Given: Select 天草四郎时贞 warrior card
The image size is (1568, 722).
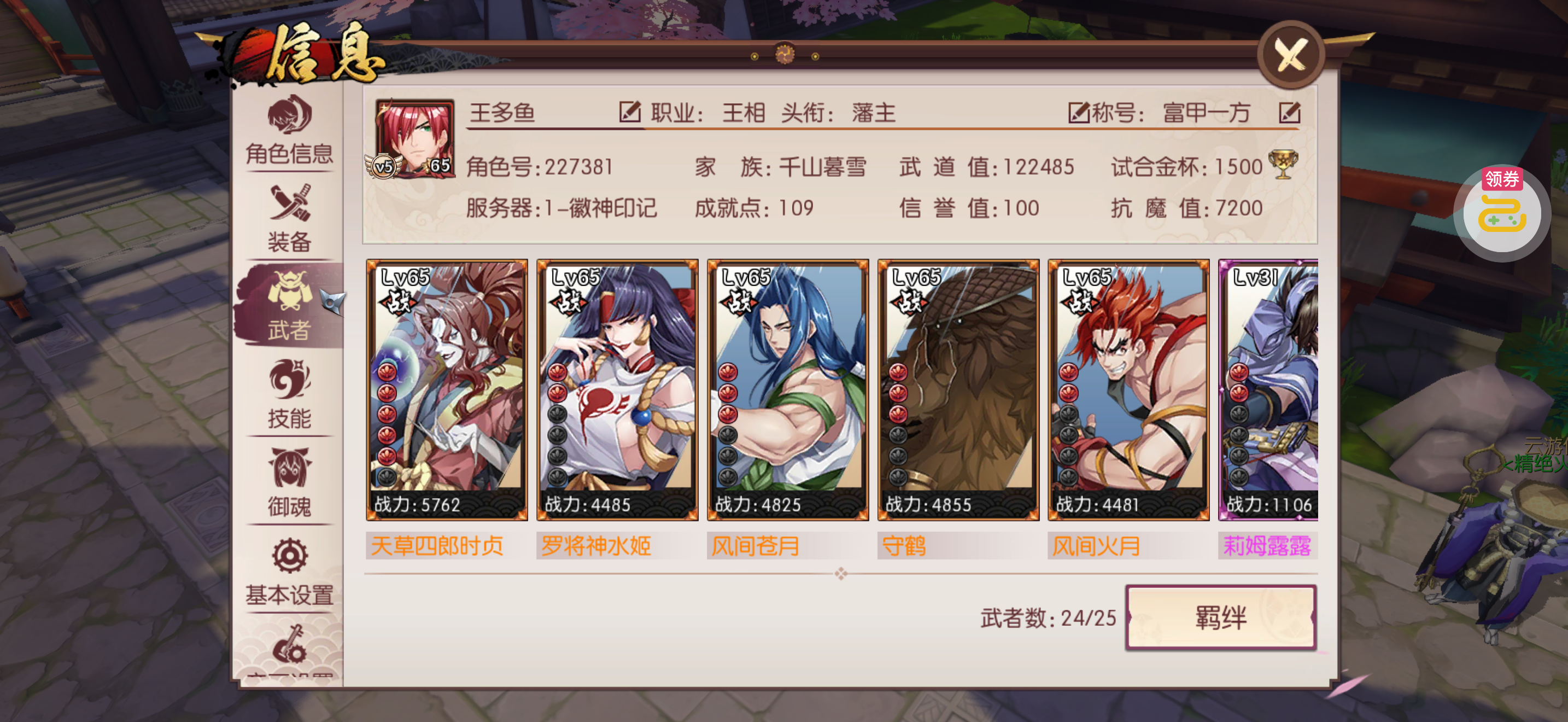Looking at the screenshot, I should [x=447, y=390].
